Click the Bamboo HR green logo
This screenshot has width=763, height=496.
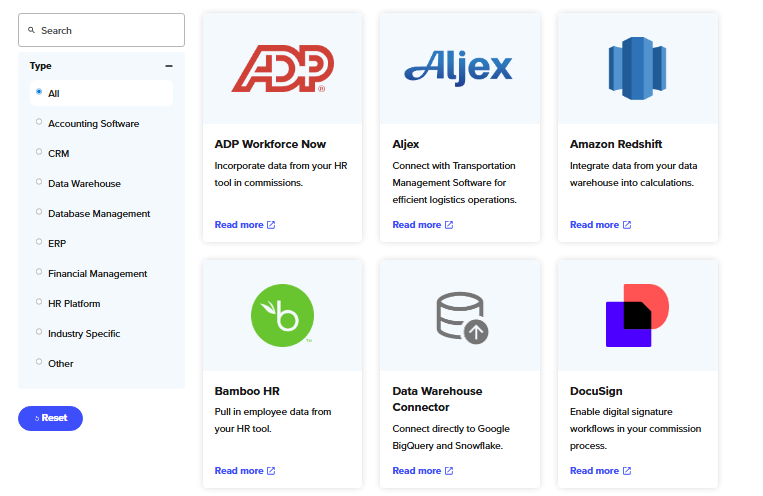[282, 315]
